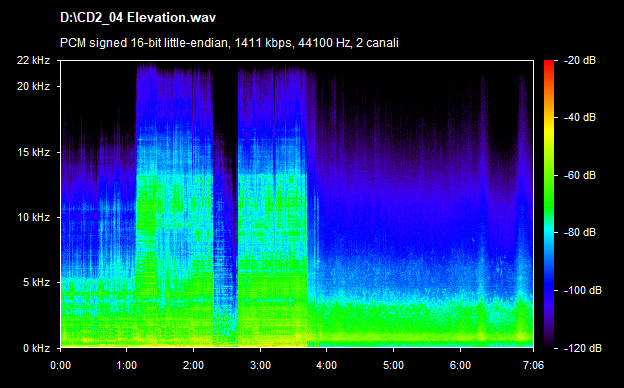Click the '15 kHz' frequency axis label
This screenshot has height=388, width=624.
pyautogui.click(x=33, y=152)
